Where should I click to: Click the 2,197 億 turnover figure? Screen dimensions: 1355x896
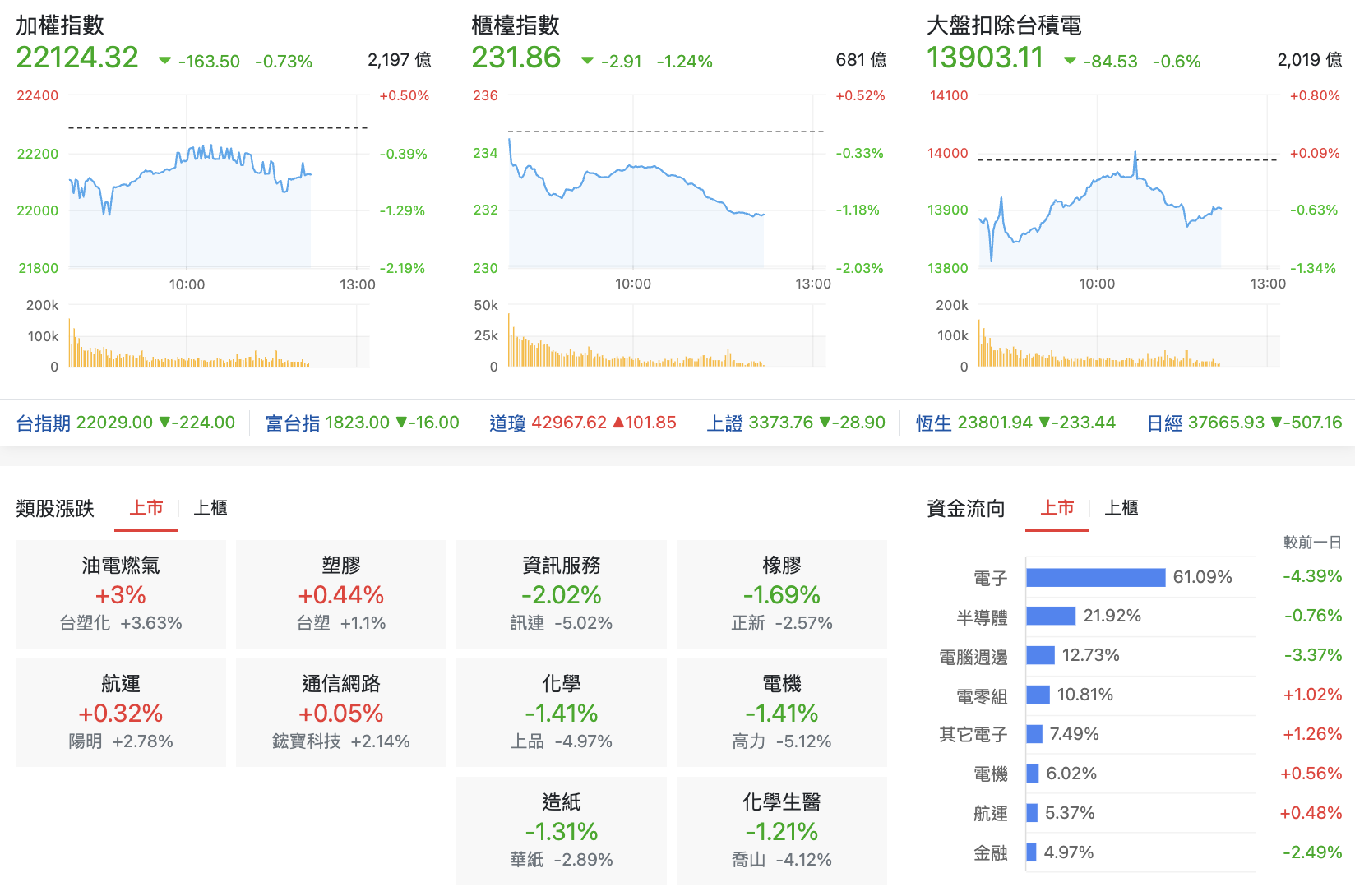tap(400, 60)
